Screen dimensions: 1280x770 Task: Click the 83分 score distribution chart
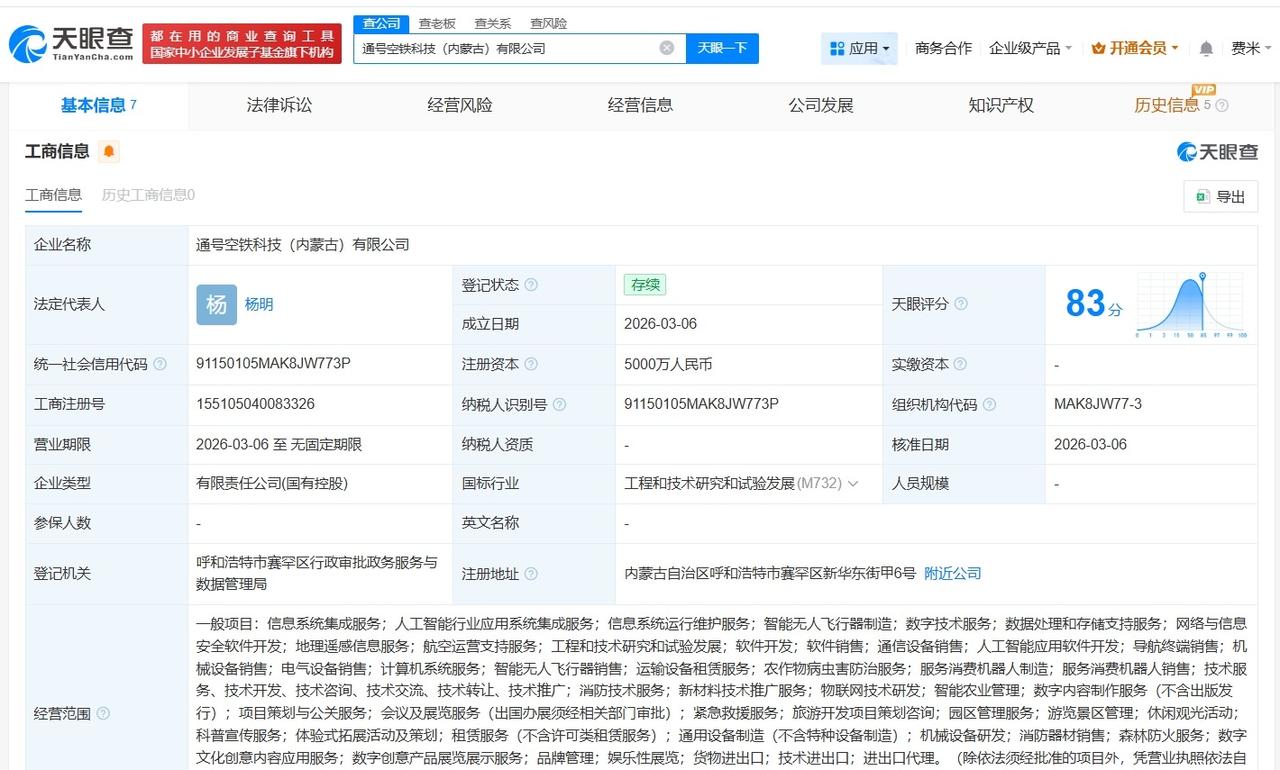coord(1190,305)
